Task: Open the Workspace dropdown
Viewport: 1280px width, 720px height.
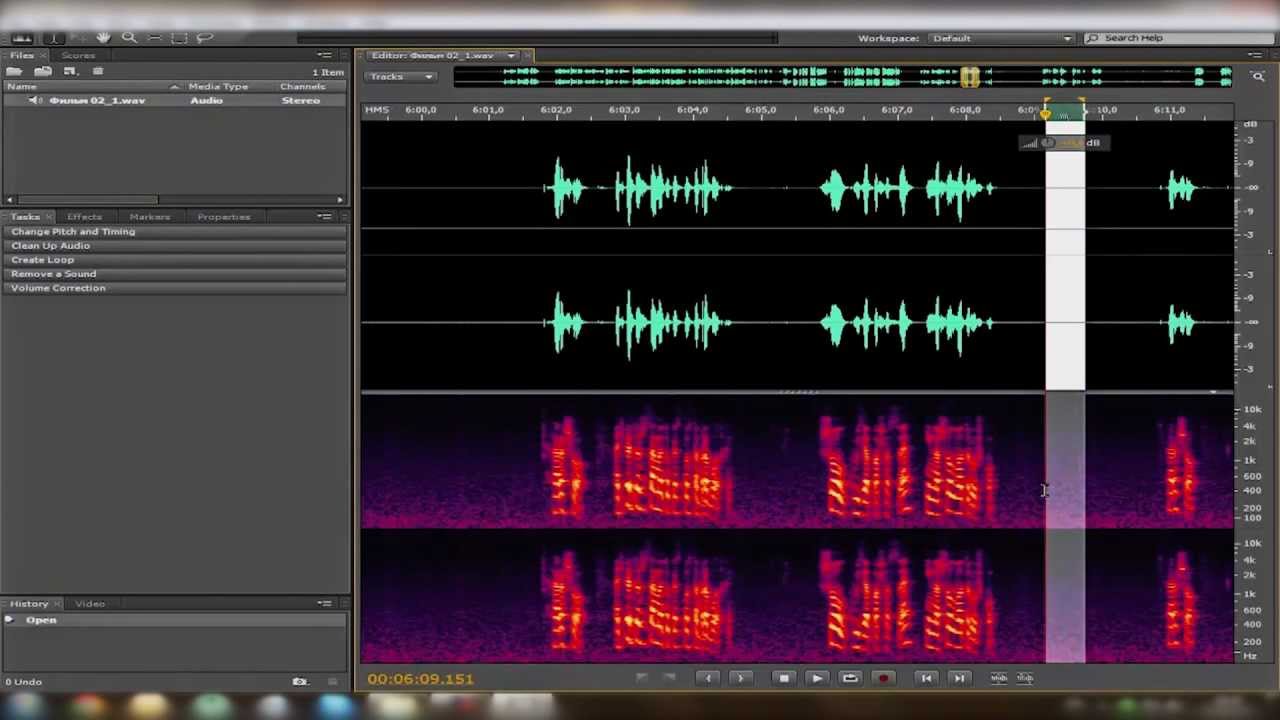Action: [x=1001, y=38]
